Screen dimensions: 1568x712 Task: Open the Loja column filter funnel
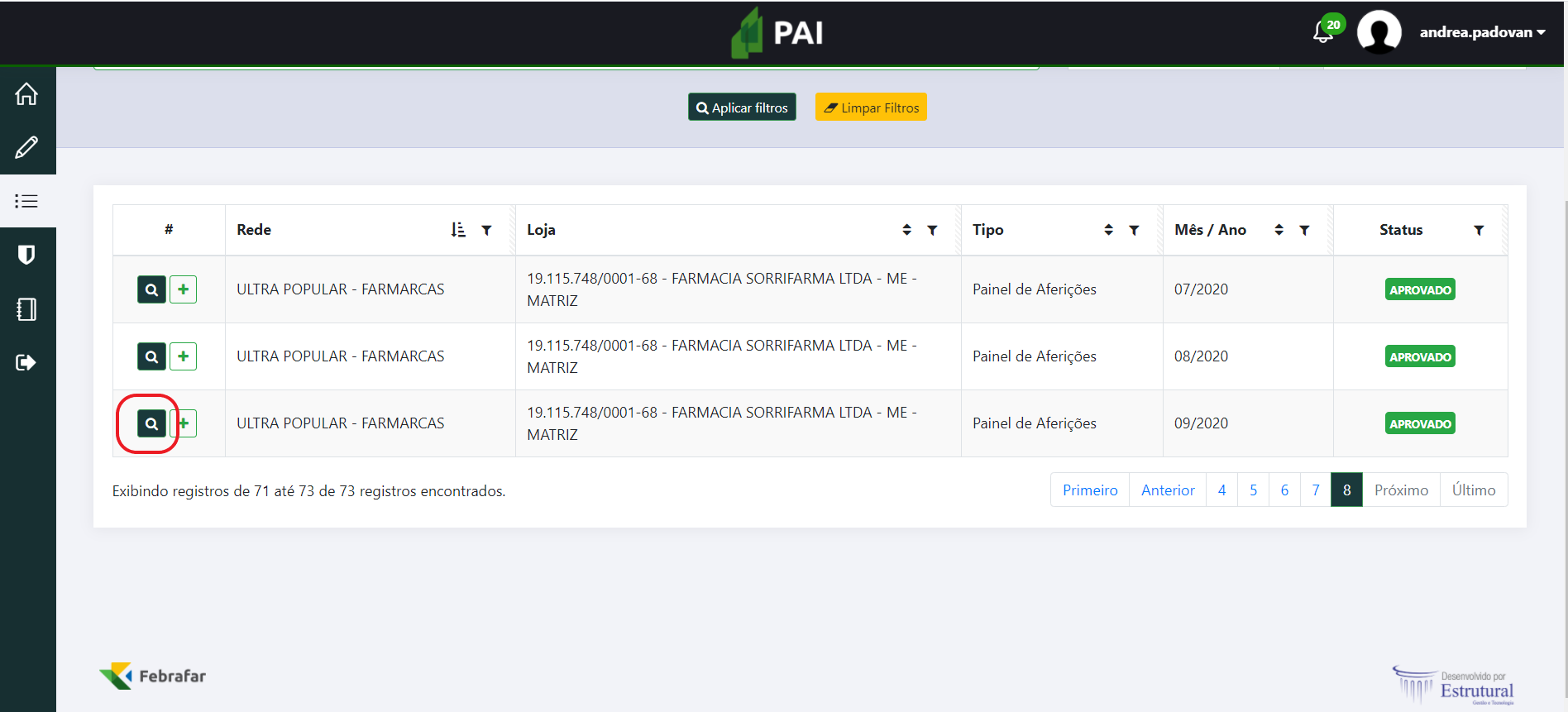(932, 231)
